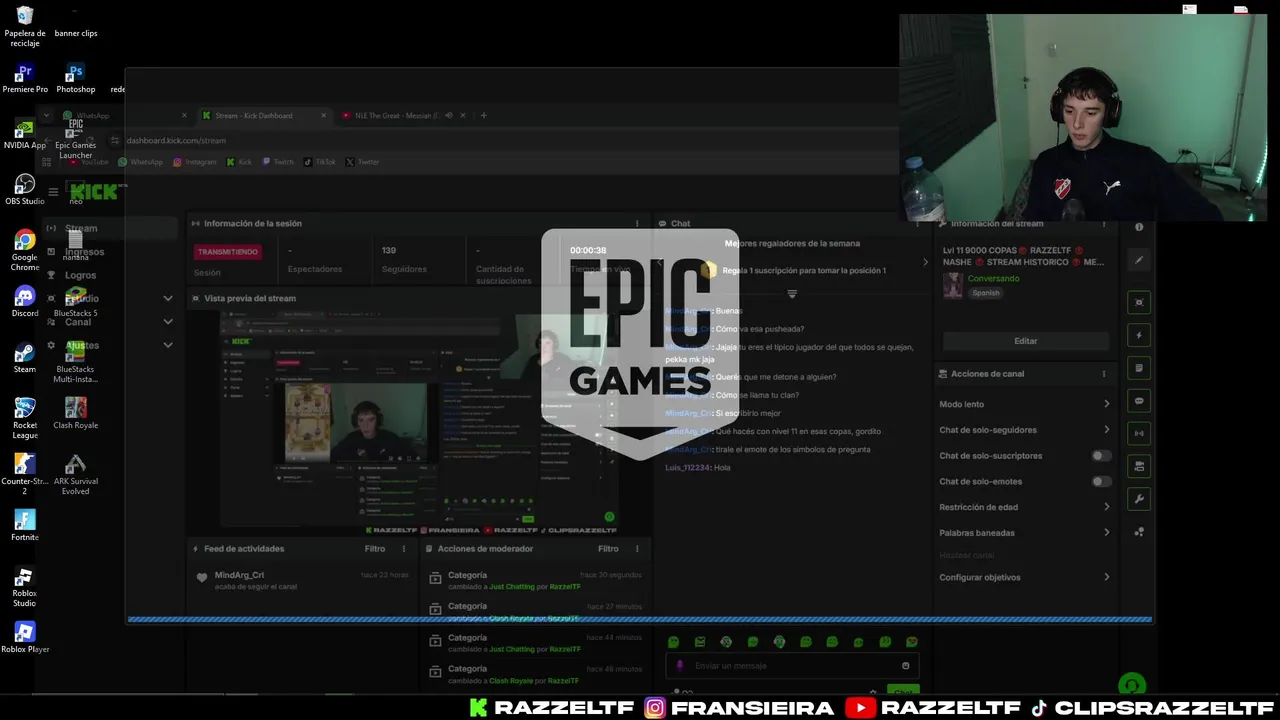The width and height of the screenshot is (1280, 720).
Task: Click Filtro in Feed de actividades
Action: pos(375,549)
